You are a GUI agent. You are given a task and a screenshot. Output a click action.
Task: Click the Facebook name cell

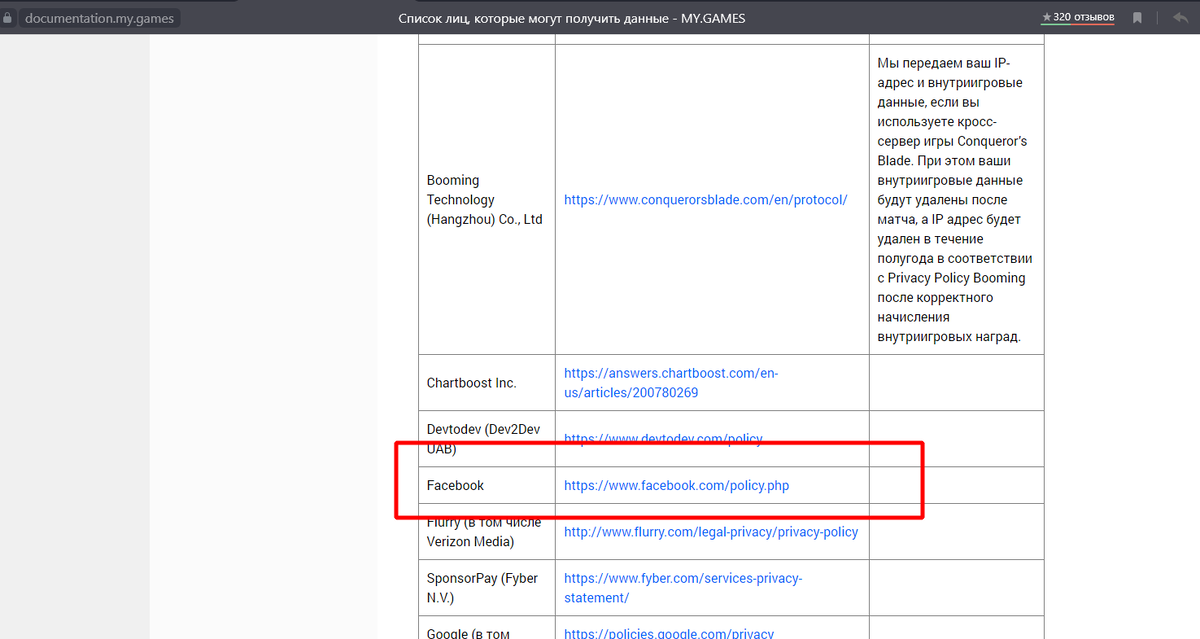pos(486,486)
